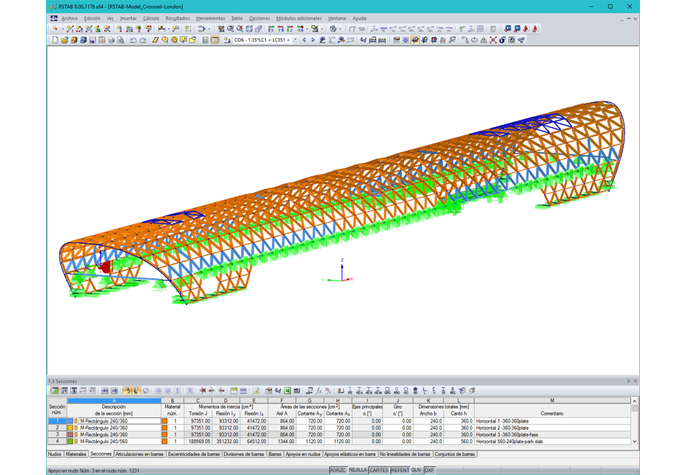Viewport: 686px width, 475px height.
Task: Click the first icon in the table toolbar
Action: 55,390
